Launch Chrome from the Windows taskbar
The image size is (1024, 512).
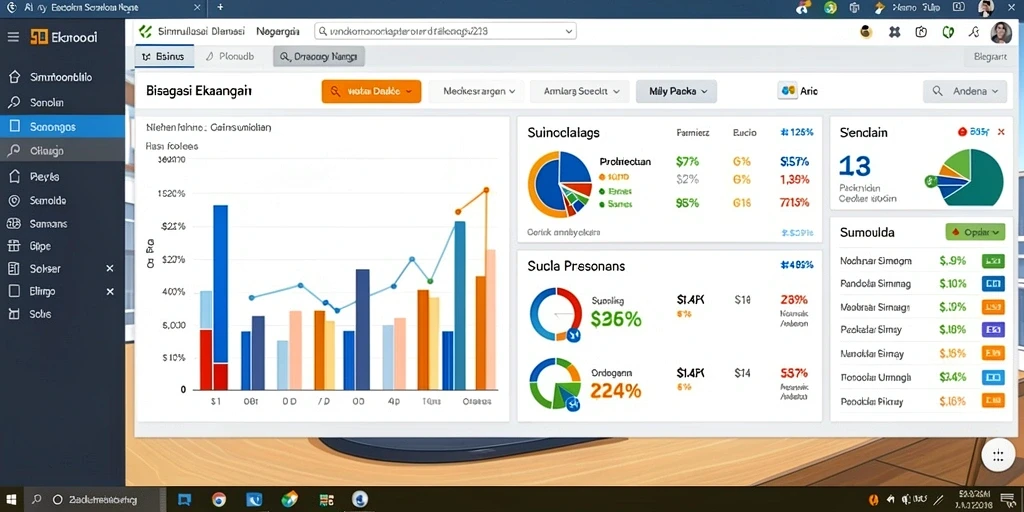pyautogui.click(x=219, y=500)
